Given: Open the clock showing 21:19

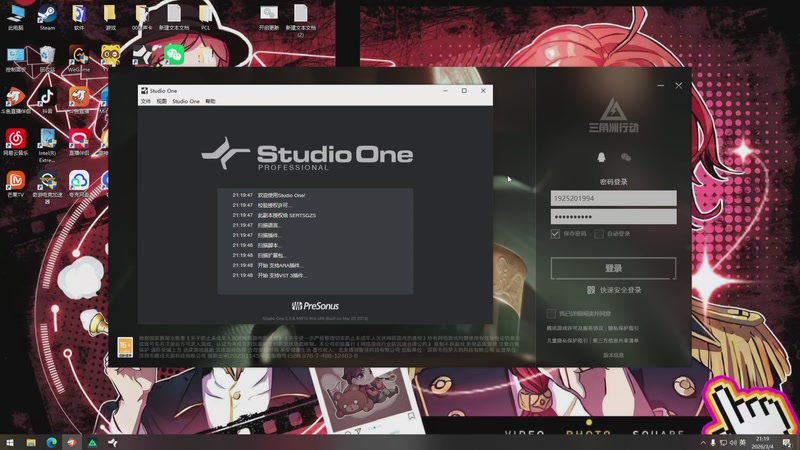Looking at the screenshot, I should (762, 442).
